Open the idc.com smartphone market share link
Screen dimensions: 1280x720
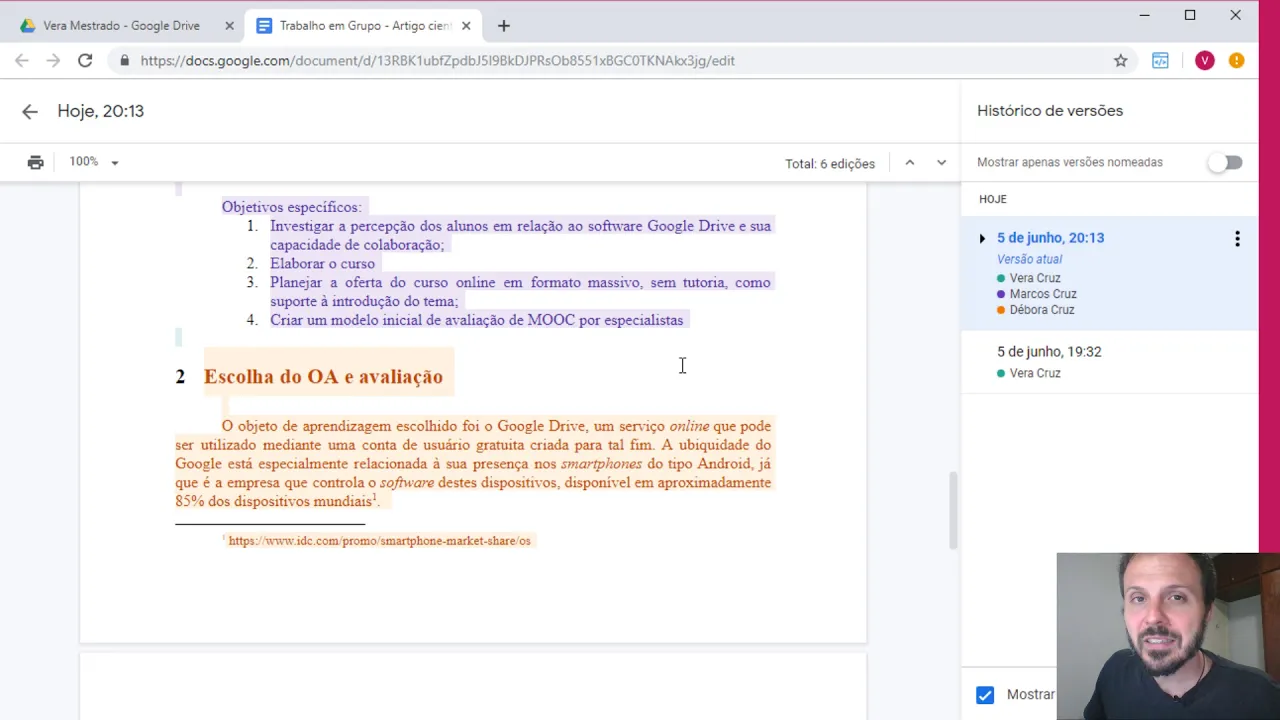click(x=379, y=541)
